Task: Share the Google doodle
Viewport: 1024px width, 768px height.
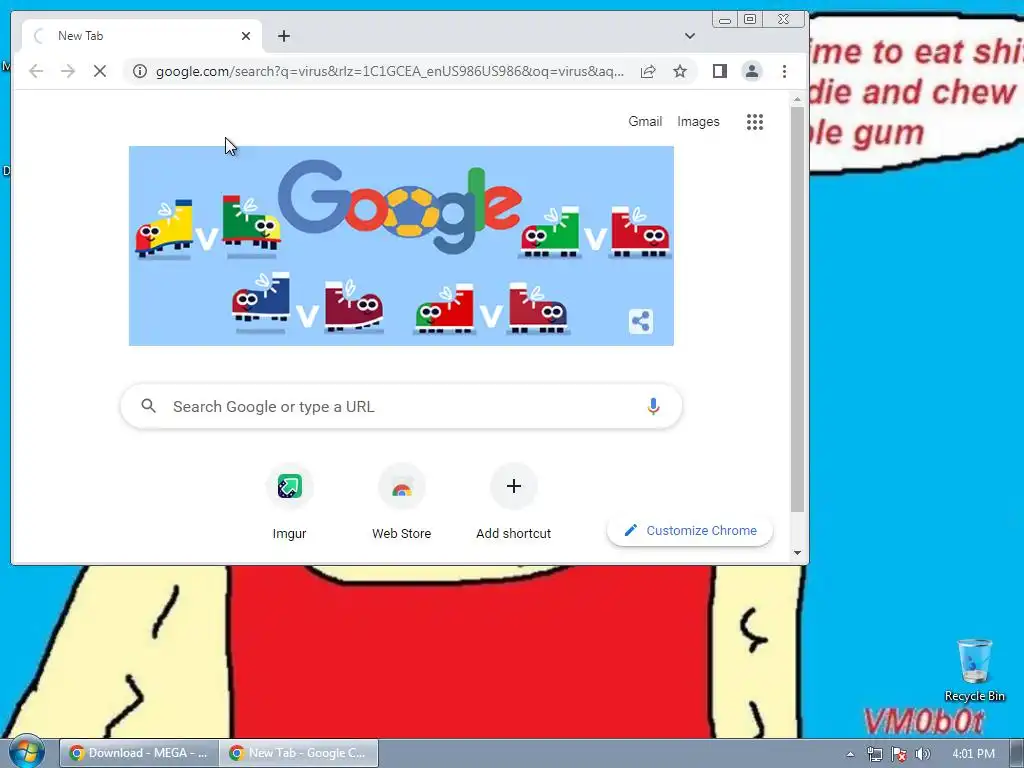Action: pyautogui.click(x=641, y=321)
